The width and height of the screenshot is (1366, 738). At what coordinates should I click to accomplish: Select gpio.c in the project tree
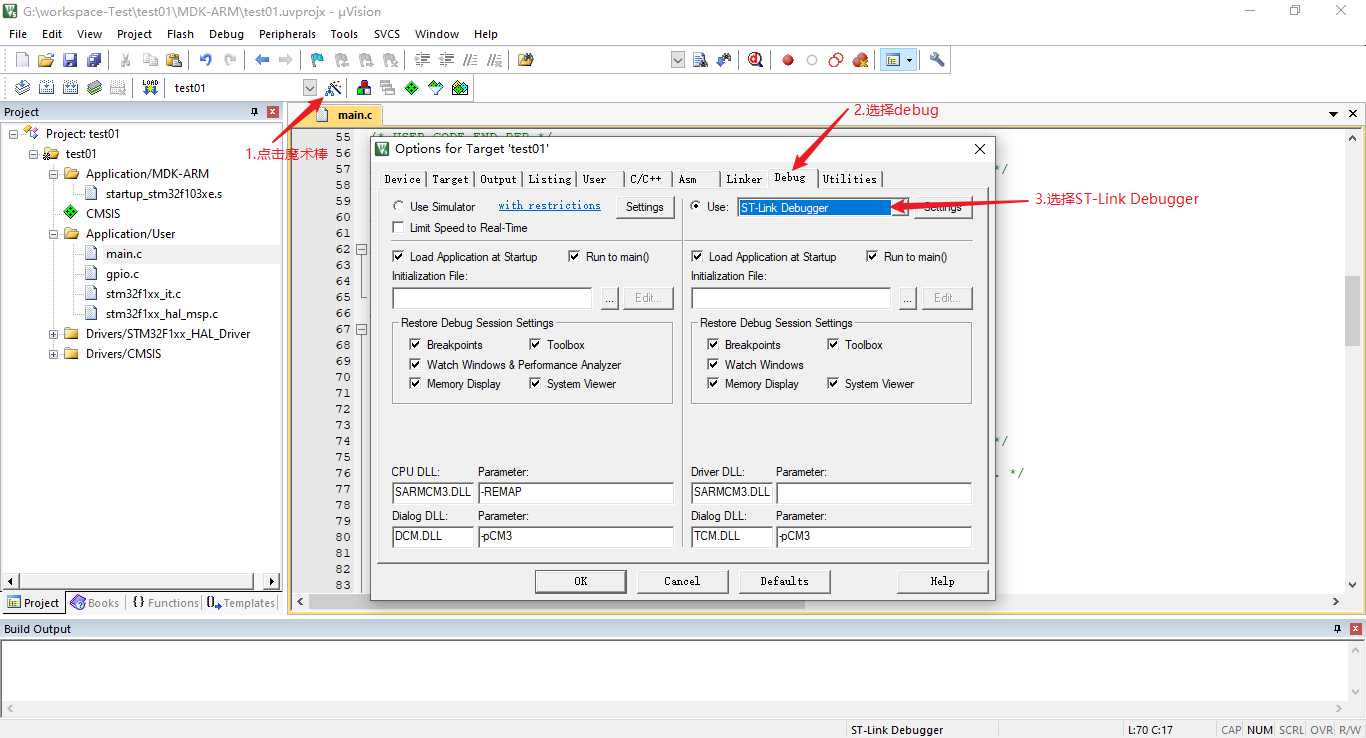point(122,274)
